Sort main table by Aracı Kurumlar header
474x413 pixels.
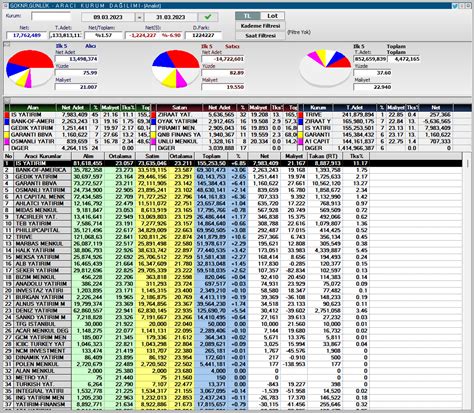tap(43, 156)
